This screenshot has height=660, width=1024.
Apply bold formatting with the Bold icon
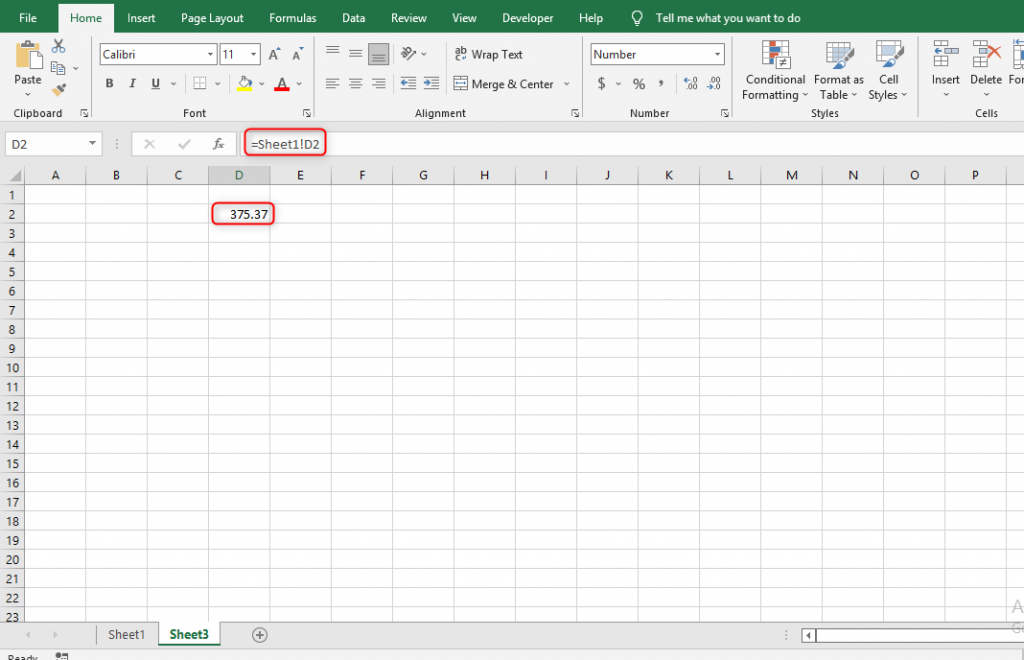click(109, 83)
